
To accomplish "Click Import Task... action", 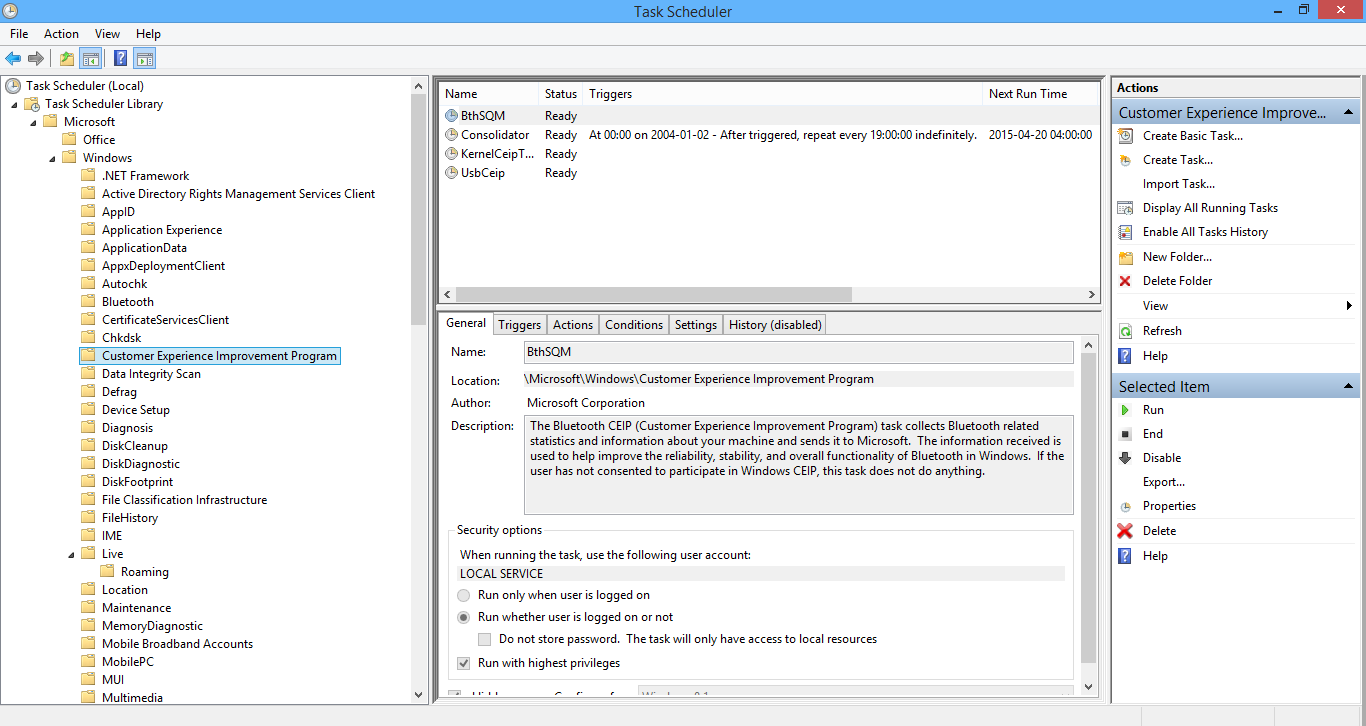I will (x=1179, y=184).
